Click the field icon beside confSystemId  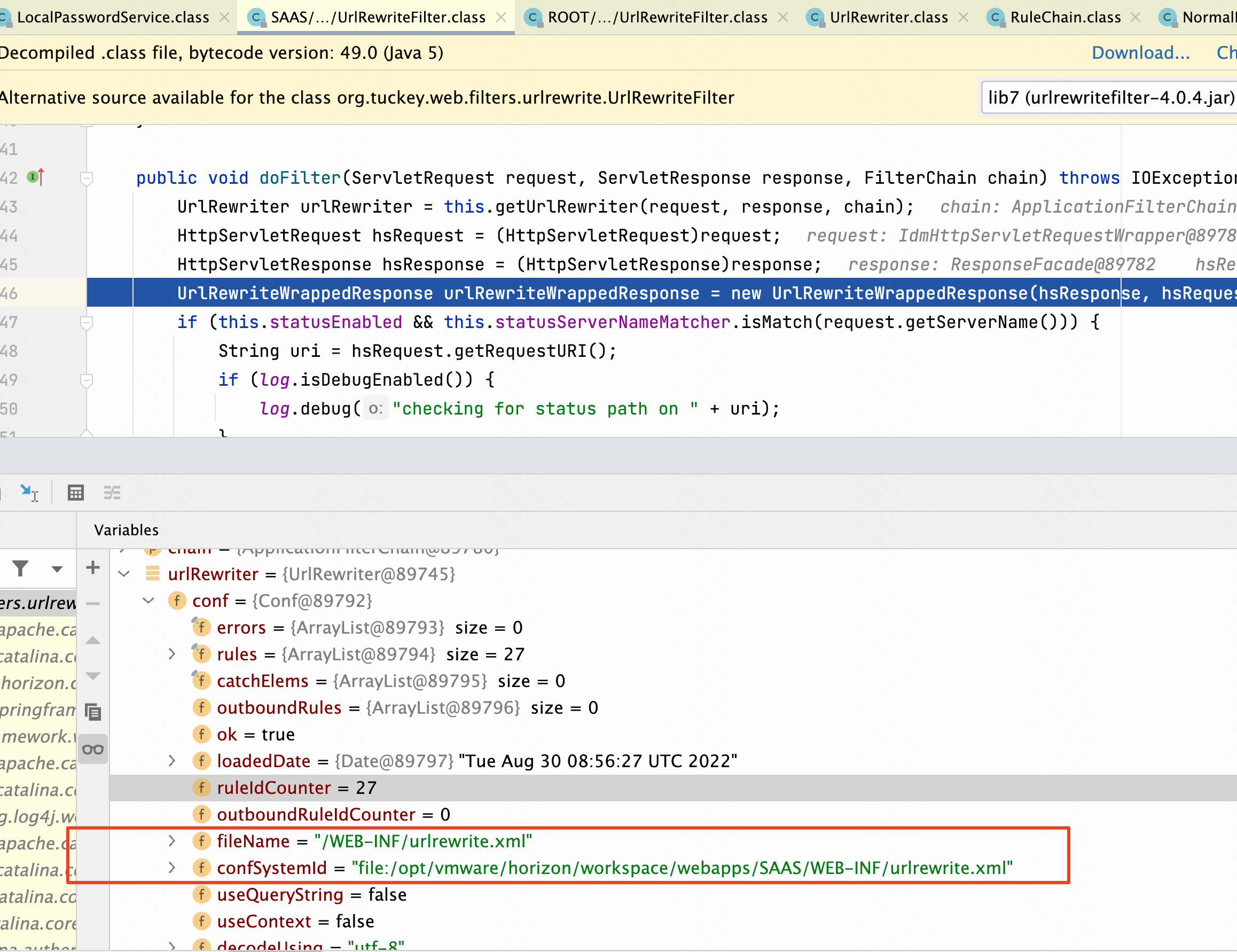tap(201, 868)
